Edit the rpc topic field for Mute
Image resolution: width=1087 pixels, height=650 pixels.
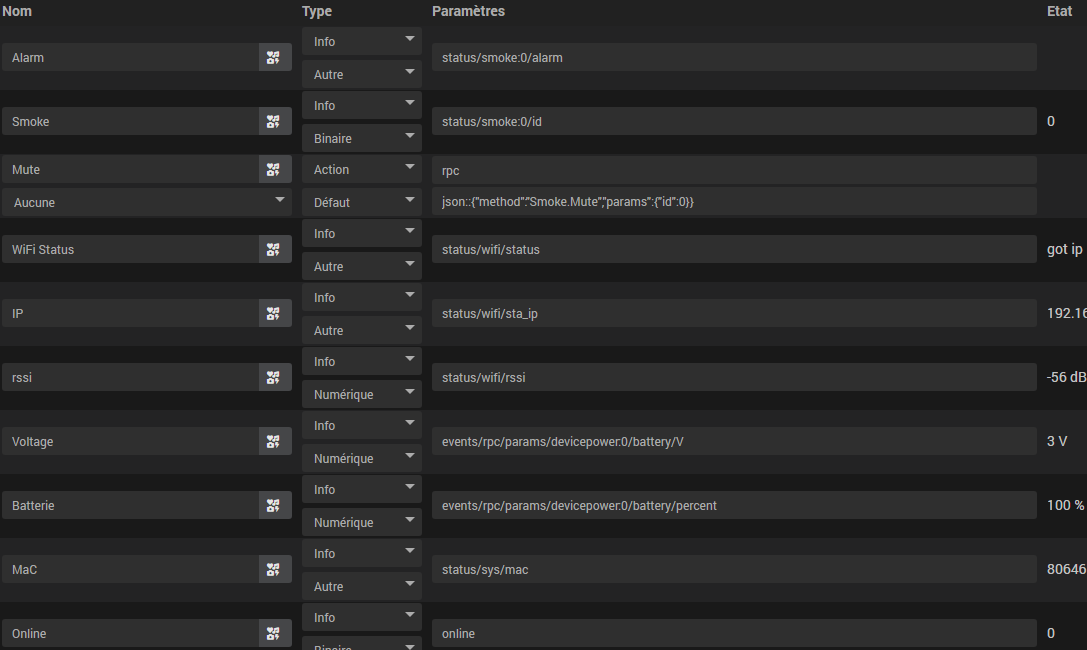coord(734,170)
